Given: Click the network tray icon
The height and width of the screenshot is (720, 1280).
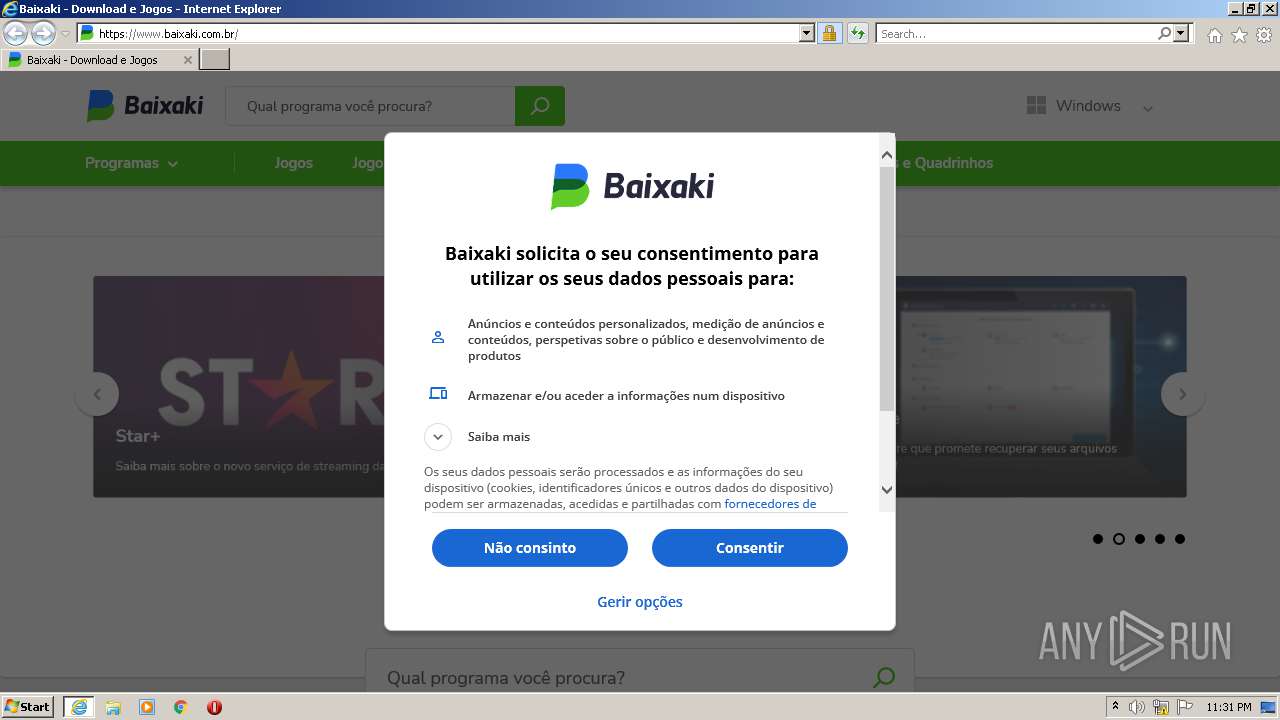Looking at the screenshot, I should click(x=1161, y=707).
